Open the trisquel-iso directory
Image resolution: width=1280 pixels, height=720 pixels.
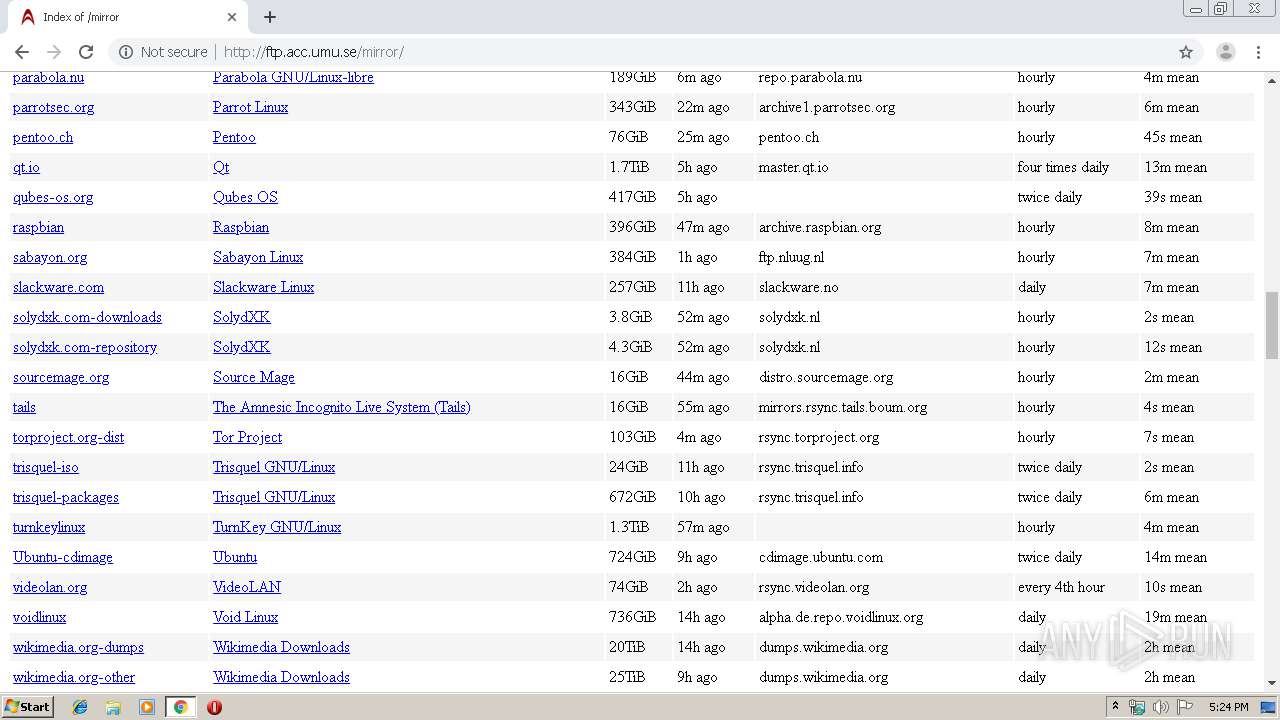(x=45, y=467)
